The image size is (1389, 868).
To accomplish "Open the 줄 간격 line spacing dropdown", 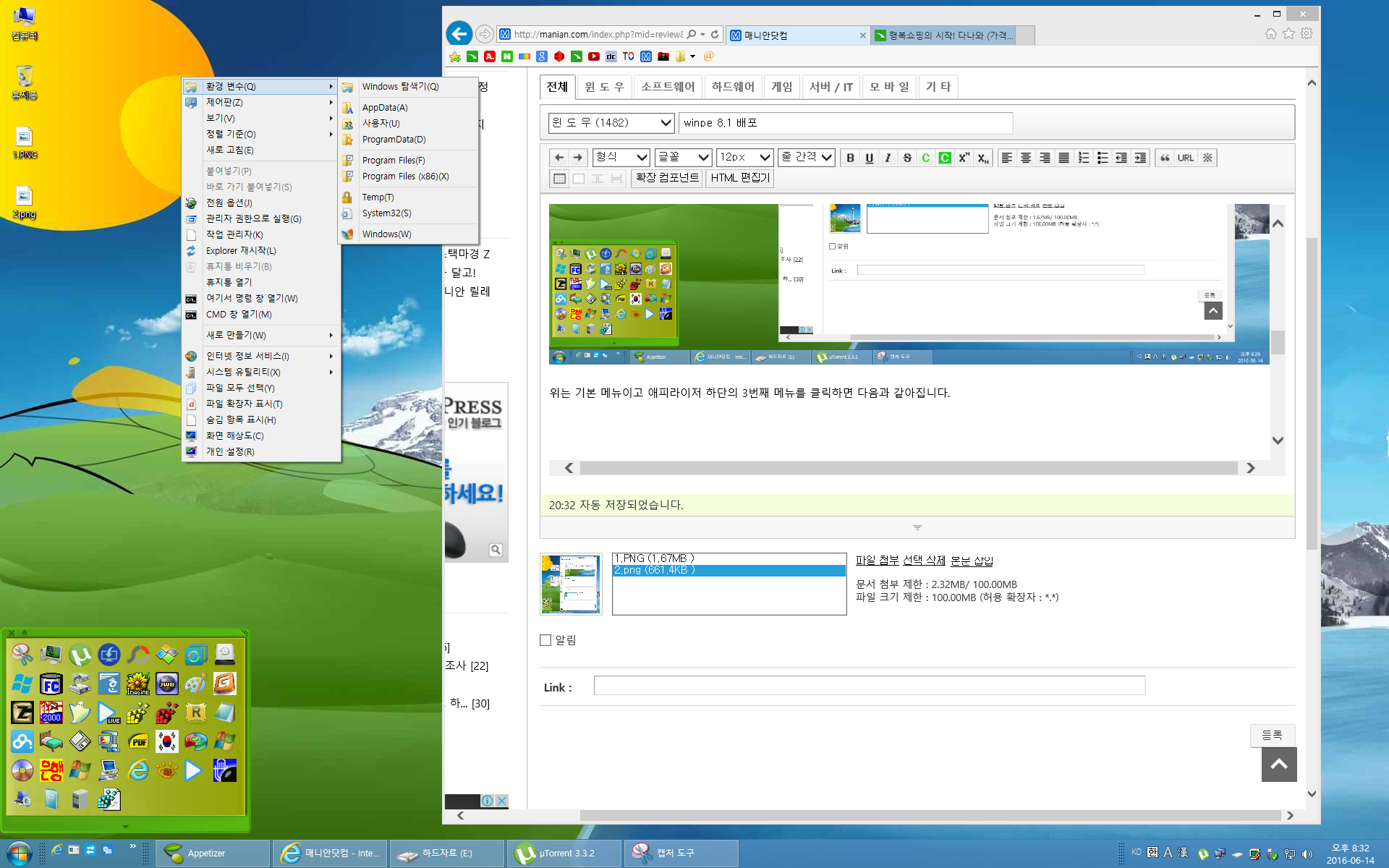I will click(x=806, y=157).
